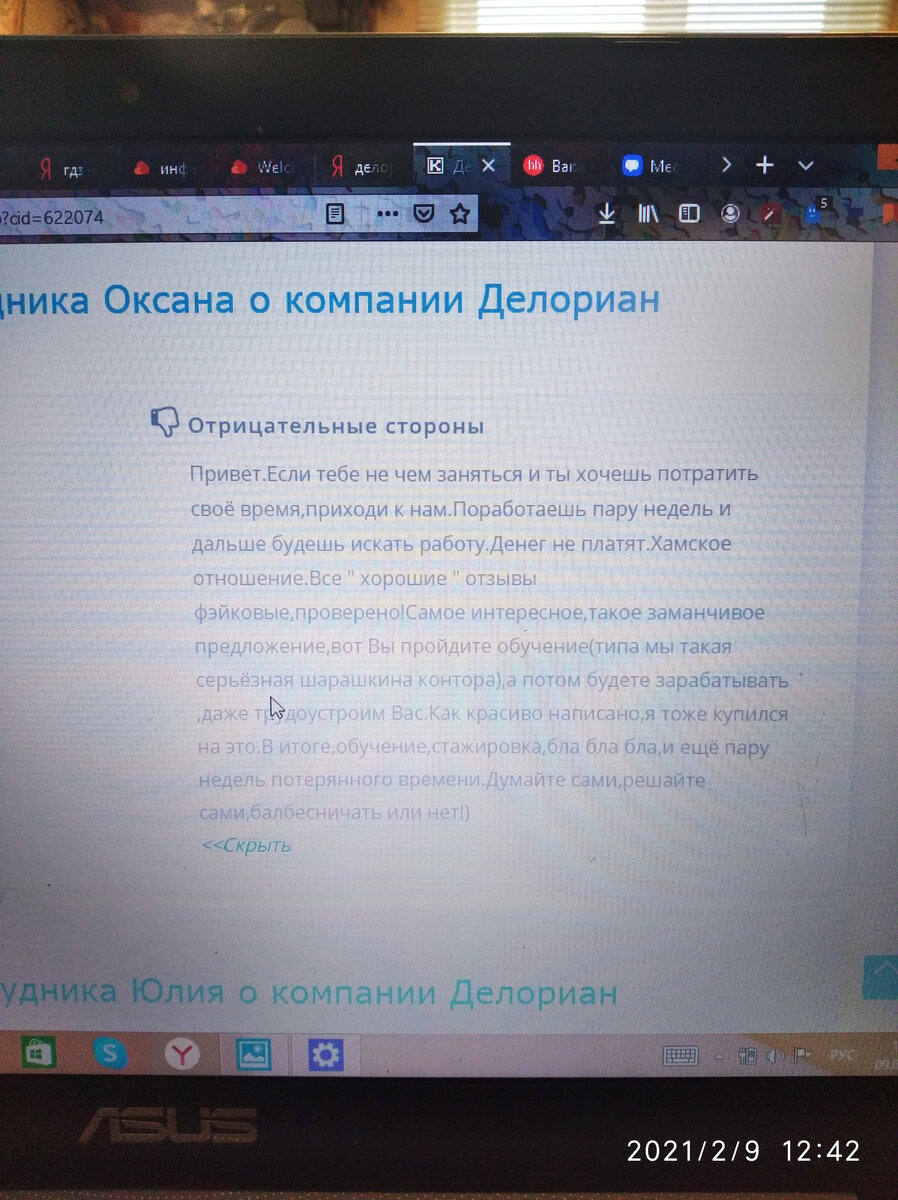Open the chevron menu at toolbar's right end
The height and width of the screenshot is (1200, 898).
tap(806, 166)
